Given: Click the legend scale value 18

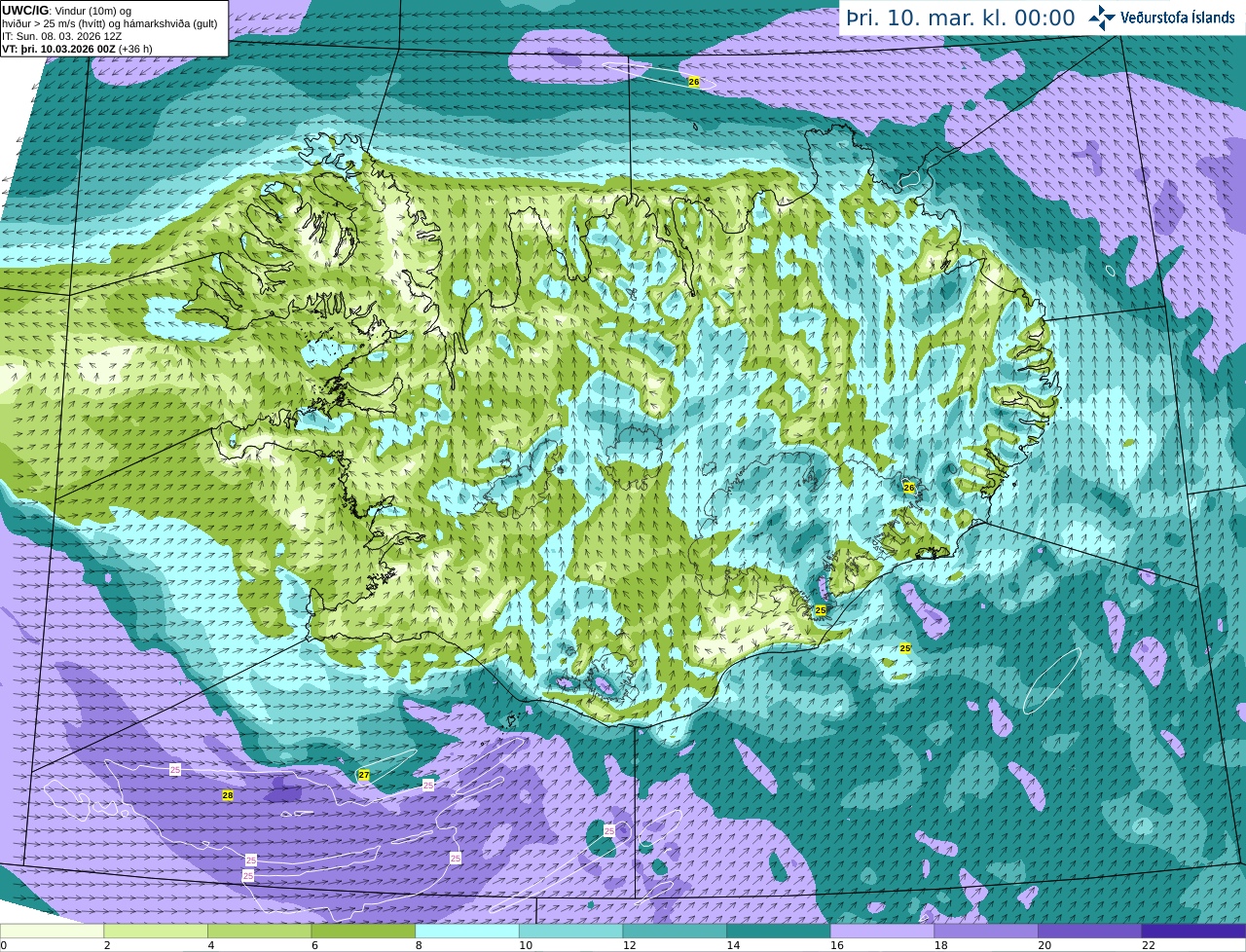Looking at the screenshot, I should click(x=940, y=944).
